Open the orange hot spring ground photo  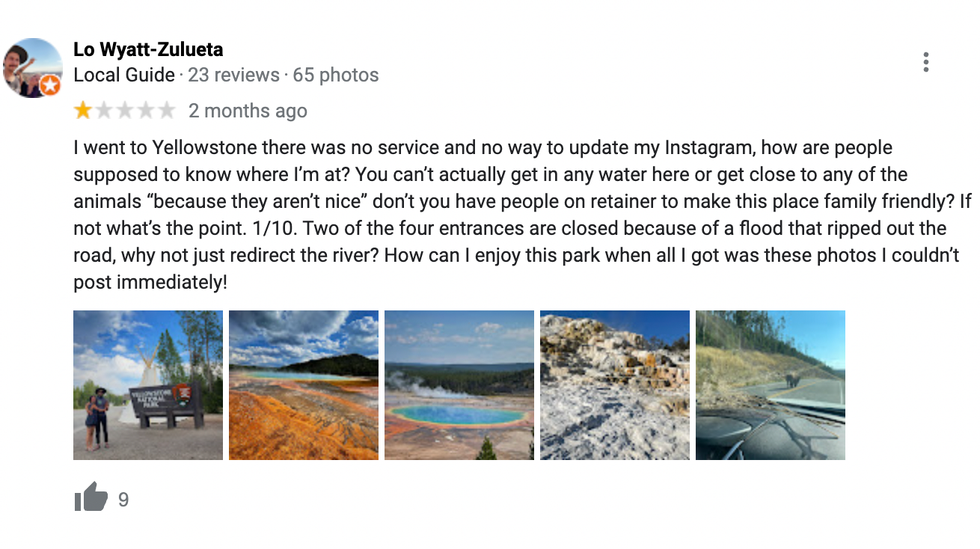[303, 385]
